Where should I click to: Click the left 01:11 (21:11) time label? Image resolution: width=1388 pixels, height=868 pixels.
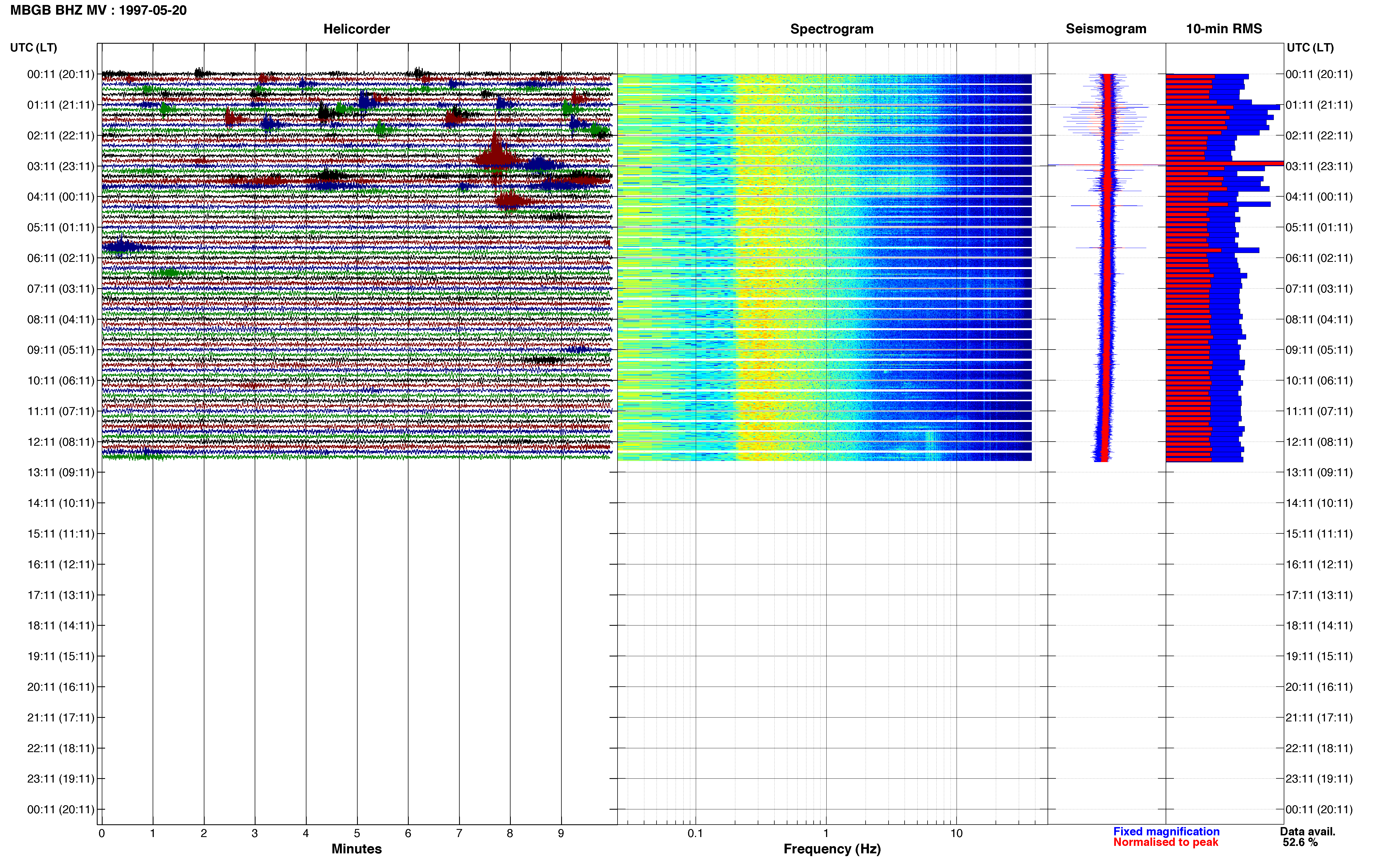(x=60, y=105)
